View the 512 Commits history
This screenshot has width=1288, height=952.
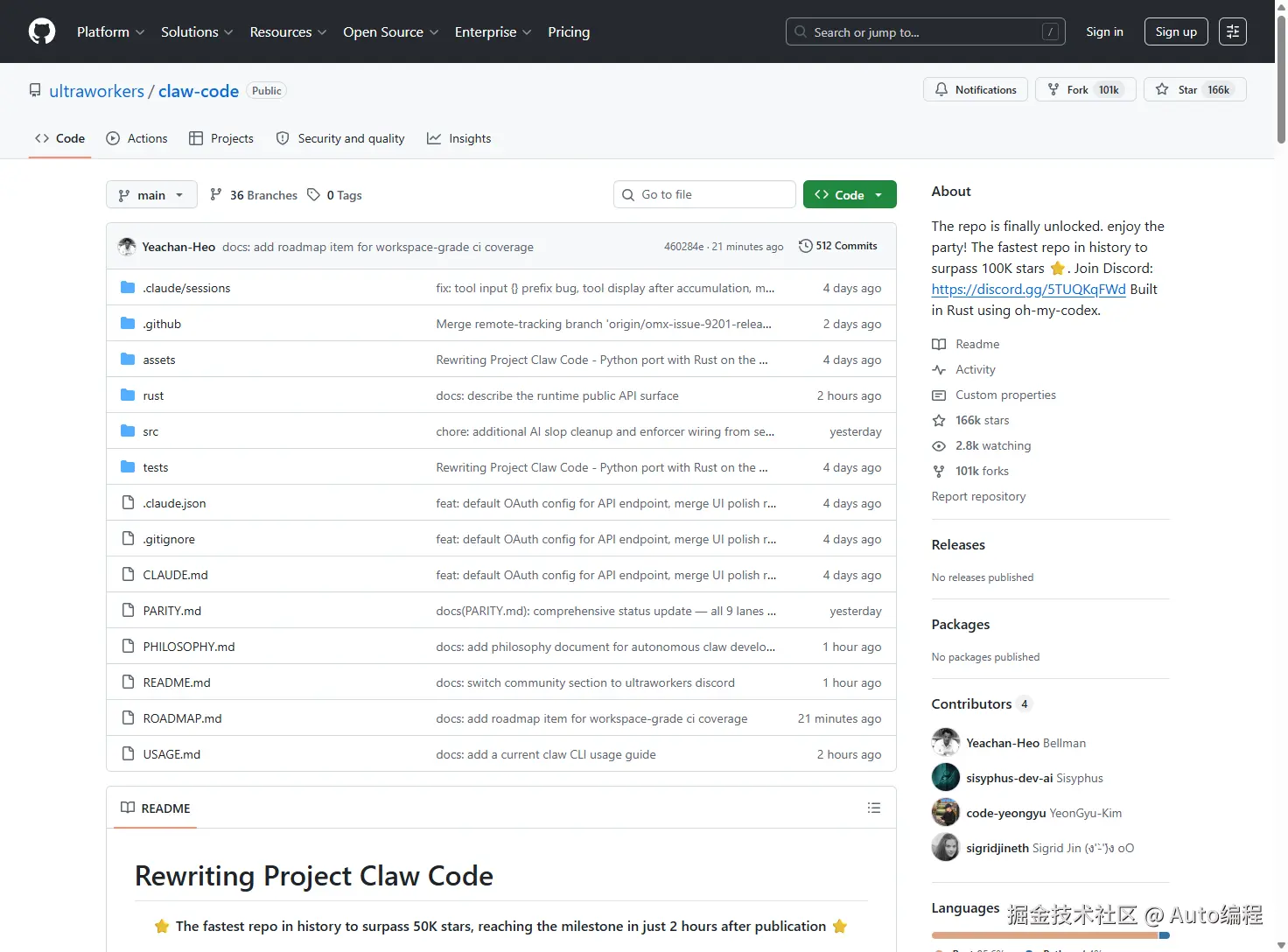837,246
